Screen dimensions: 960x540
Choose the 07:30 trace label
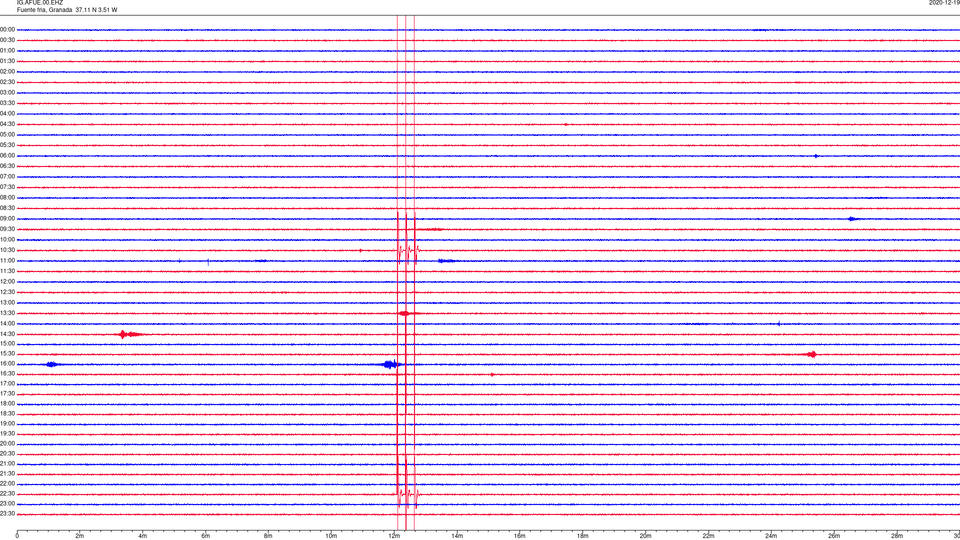click(7, 187)
